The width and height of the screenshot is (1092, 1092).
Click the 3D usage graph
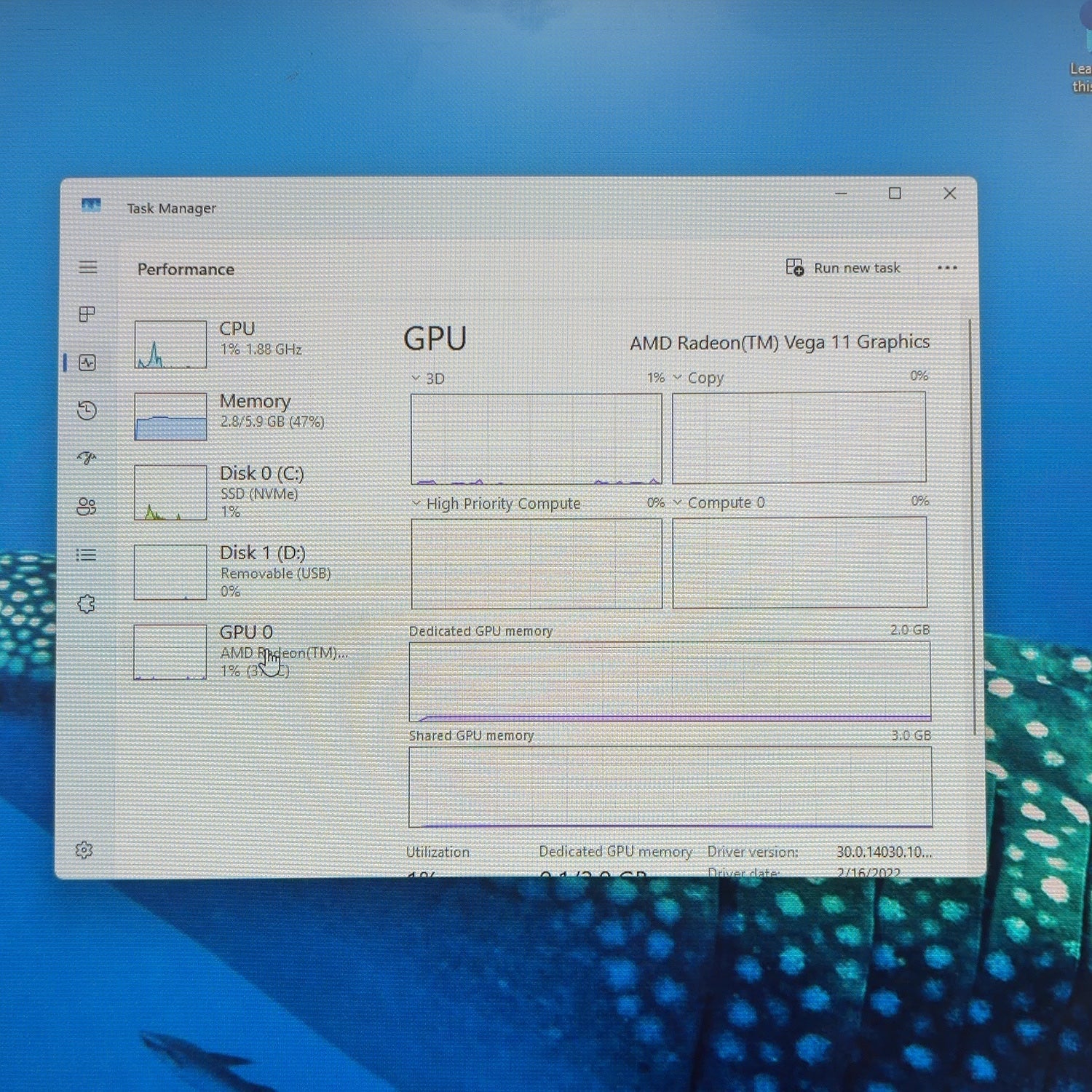pyautogui.click(x=537, y=439)
